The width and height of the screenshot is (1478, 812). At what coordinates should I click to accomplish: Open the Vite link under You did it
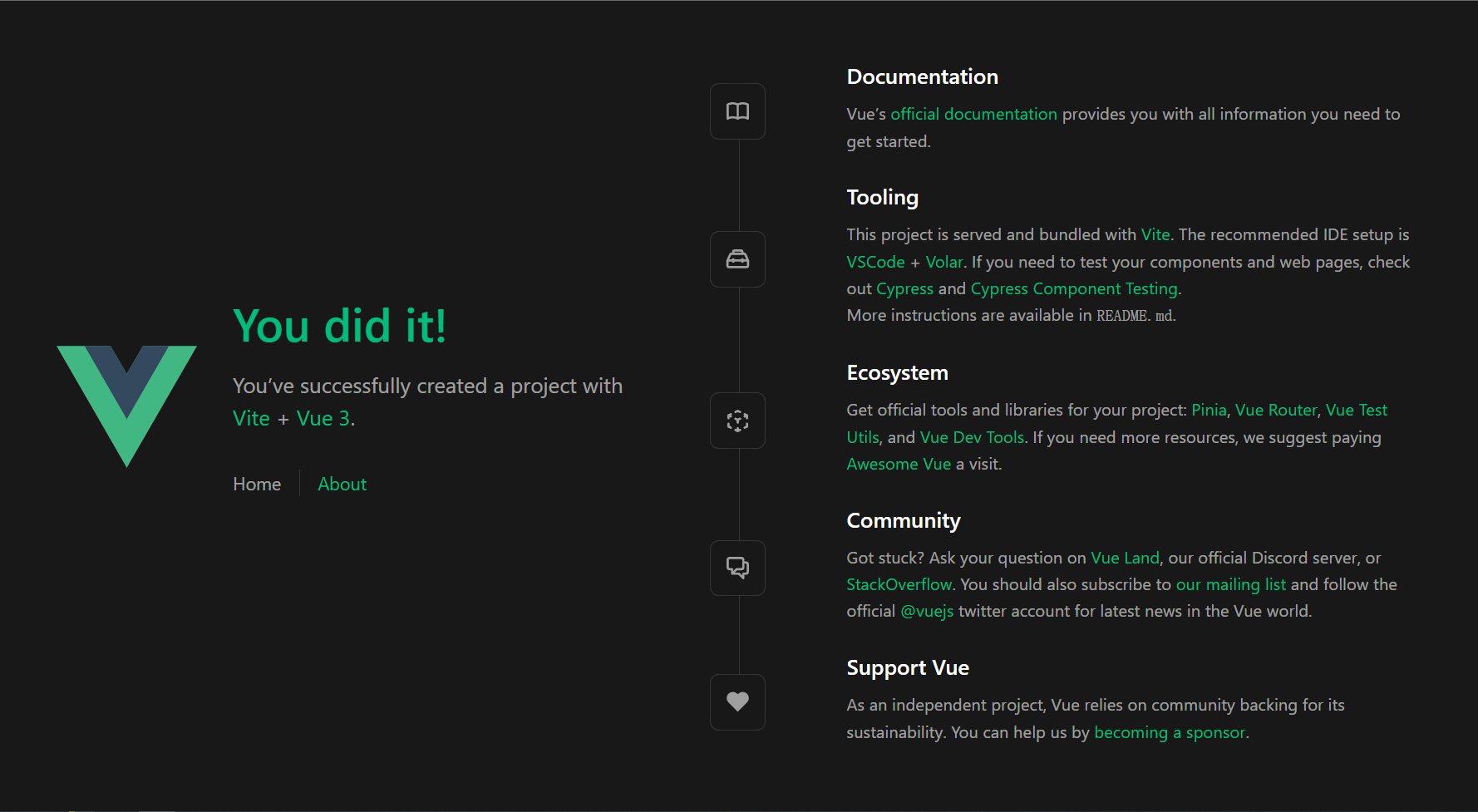(x=251, y=418)
